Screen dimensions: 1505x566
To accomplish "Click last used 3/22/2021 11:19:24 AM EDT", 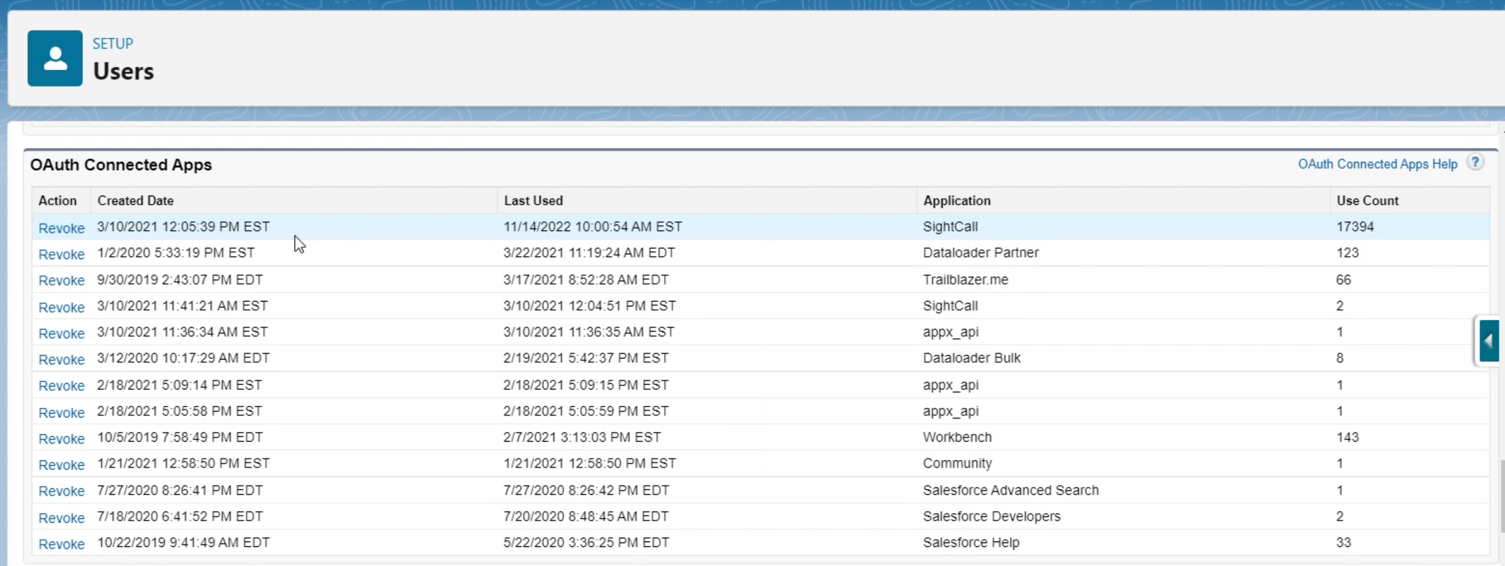I will coord(589,253).
